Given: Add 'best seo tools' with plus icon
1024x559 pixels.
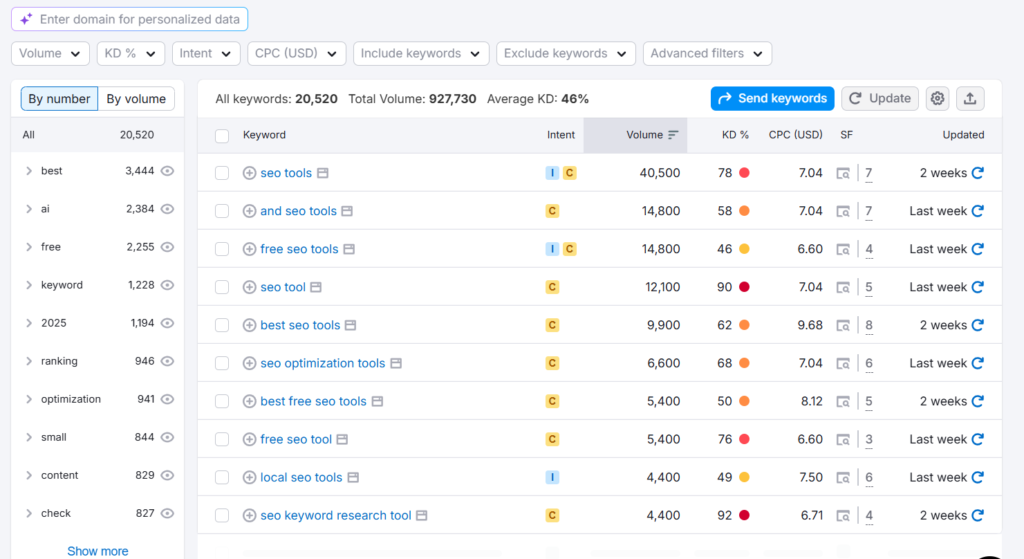Looking at the screenshot, I should pos(249,325).
